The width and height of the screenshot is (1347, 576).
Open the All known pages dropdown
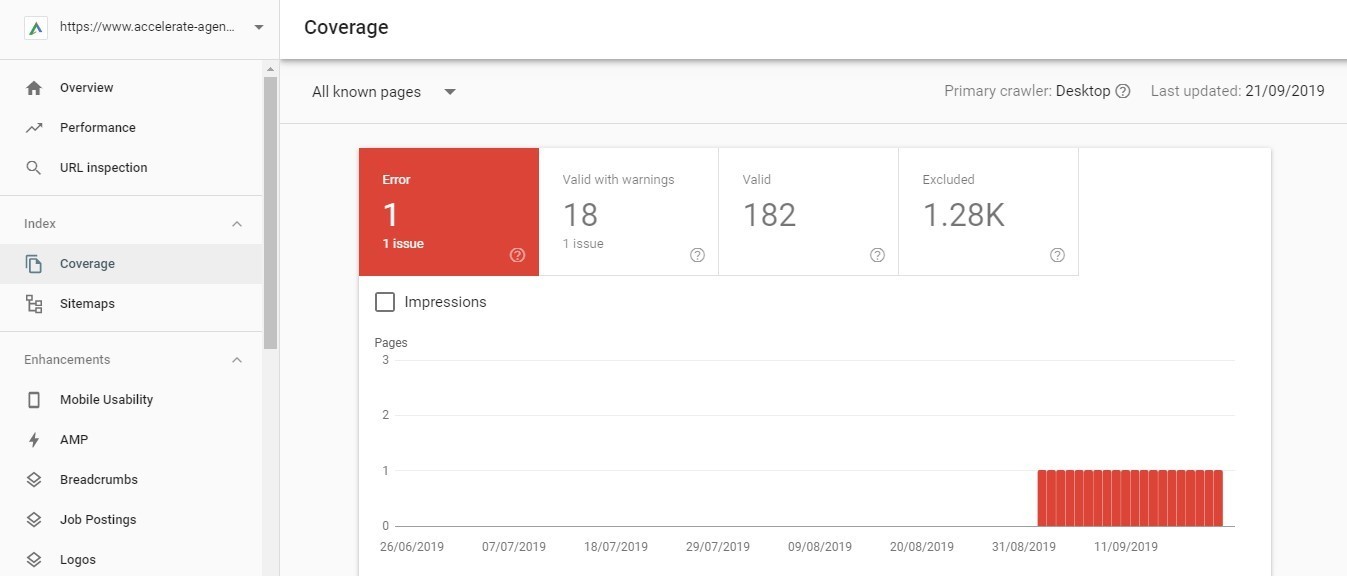[384, 92]
